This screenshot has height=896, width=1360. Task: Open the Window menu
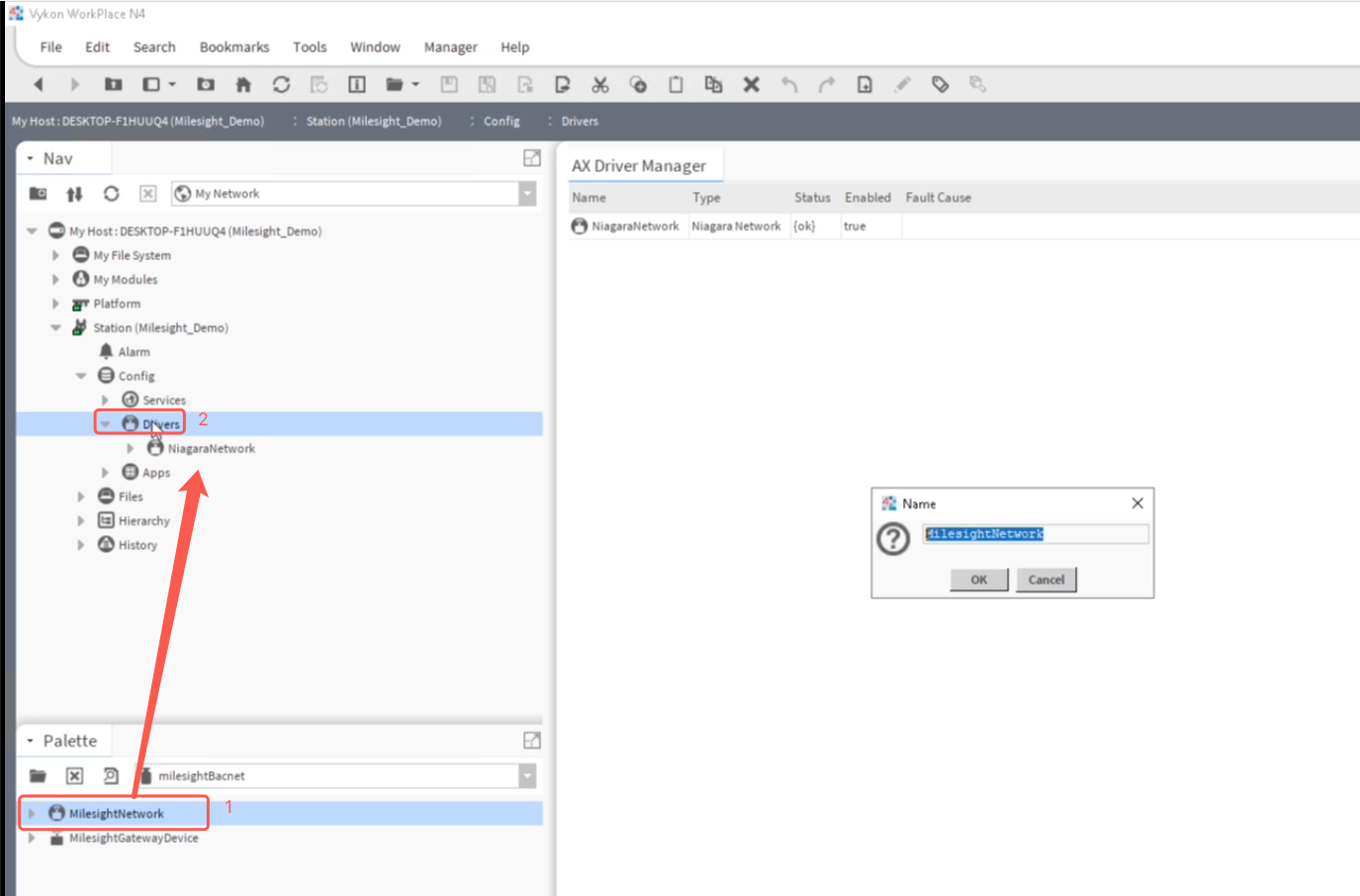[x=375, y=47]
